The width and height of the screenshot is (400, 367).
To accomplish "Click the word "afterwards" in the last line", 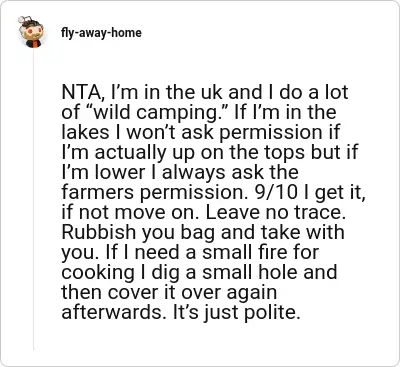I will coord(113,312).
